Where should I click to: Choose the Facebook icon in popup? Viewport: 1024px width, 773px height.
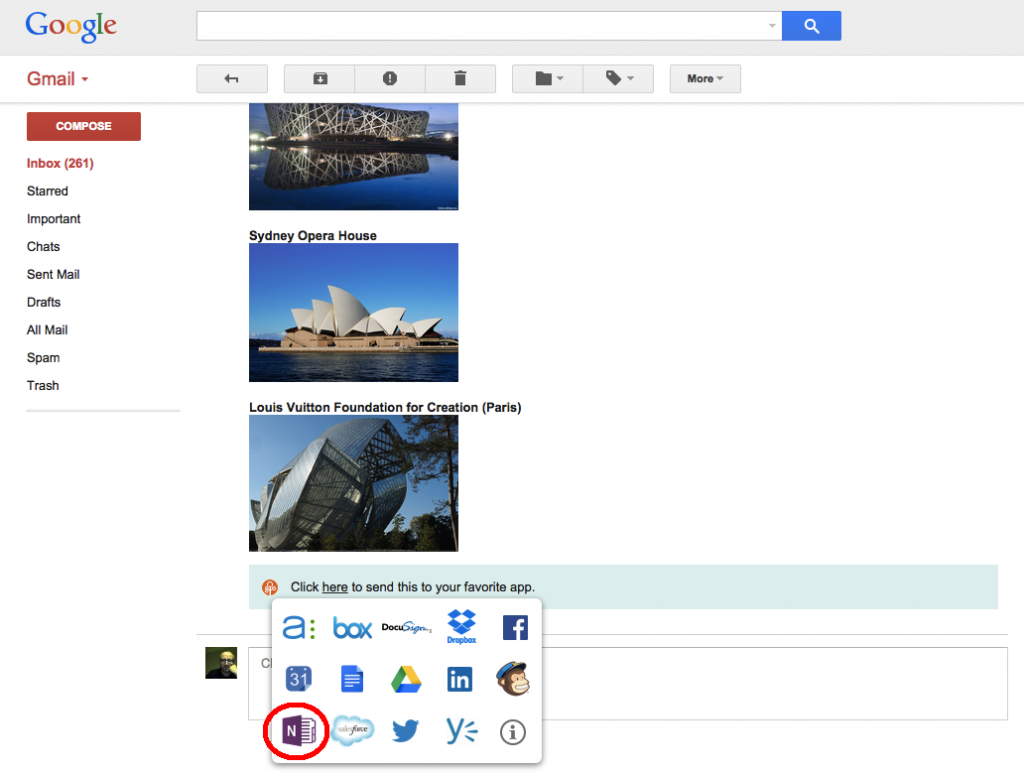point(514,627)
